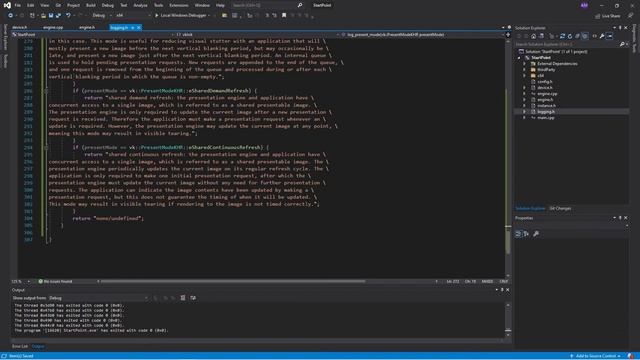Click No issues found status indicator

pyautogui.click(x=55, y=281)
